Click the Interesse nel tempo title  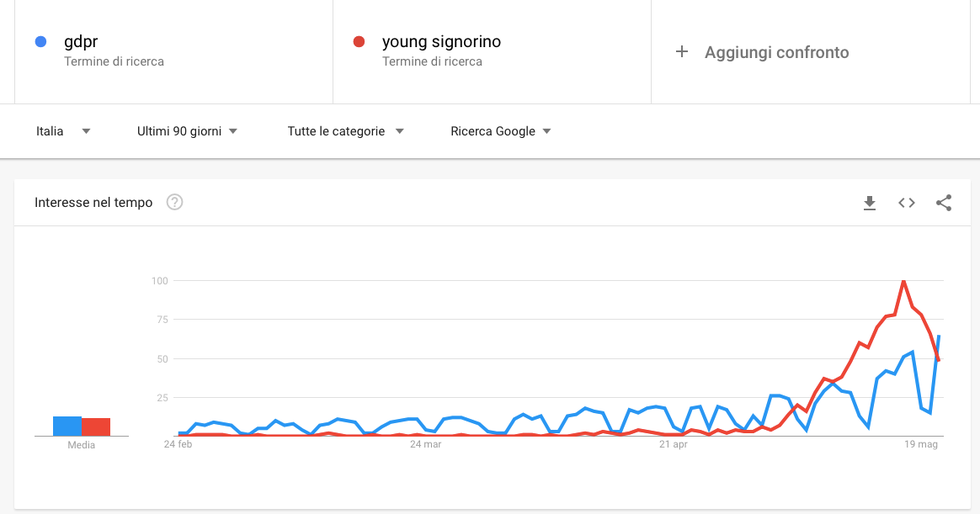[x=94, y=202]
